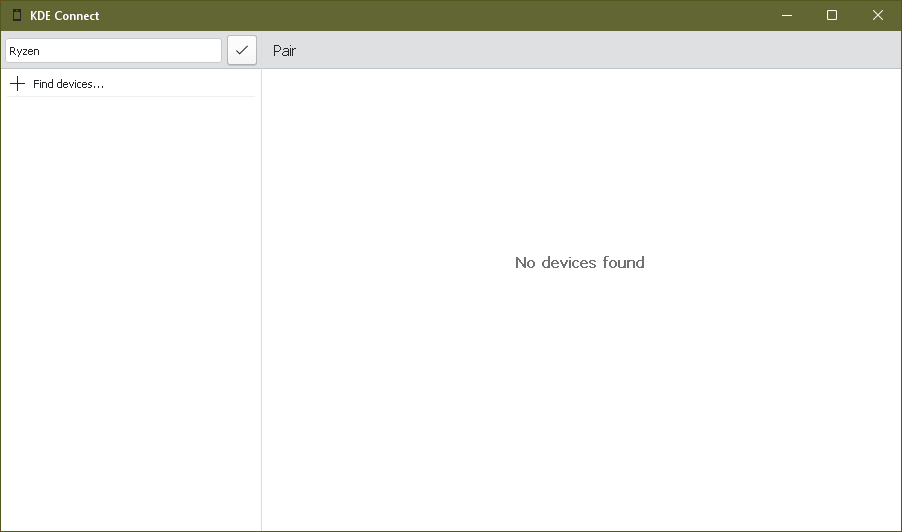Screen dimensions: 902x532
Task: Click the Pair page heading
Action: pyautogui.click(x=285, y=51)
